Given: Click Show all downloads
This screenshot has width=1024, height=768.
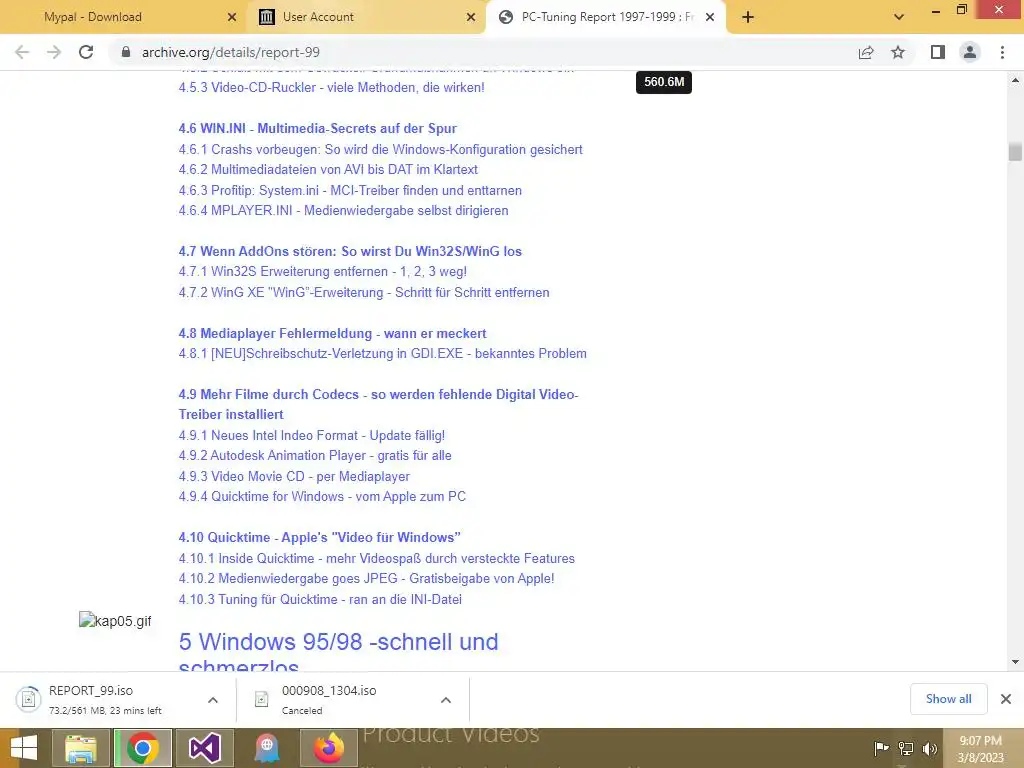Looking at the screenshot, I should (948, 699).
